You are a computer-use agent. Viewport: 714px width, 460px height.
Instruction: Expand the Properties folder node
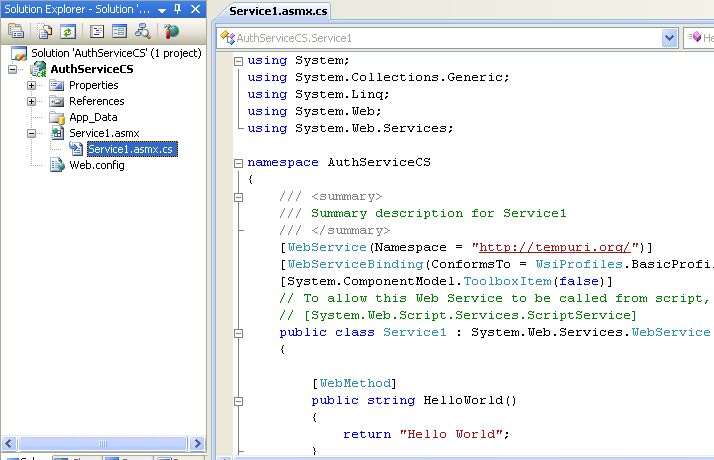(31, 85)
